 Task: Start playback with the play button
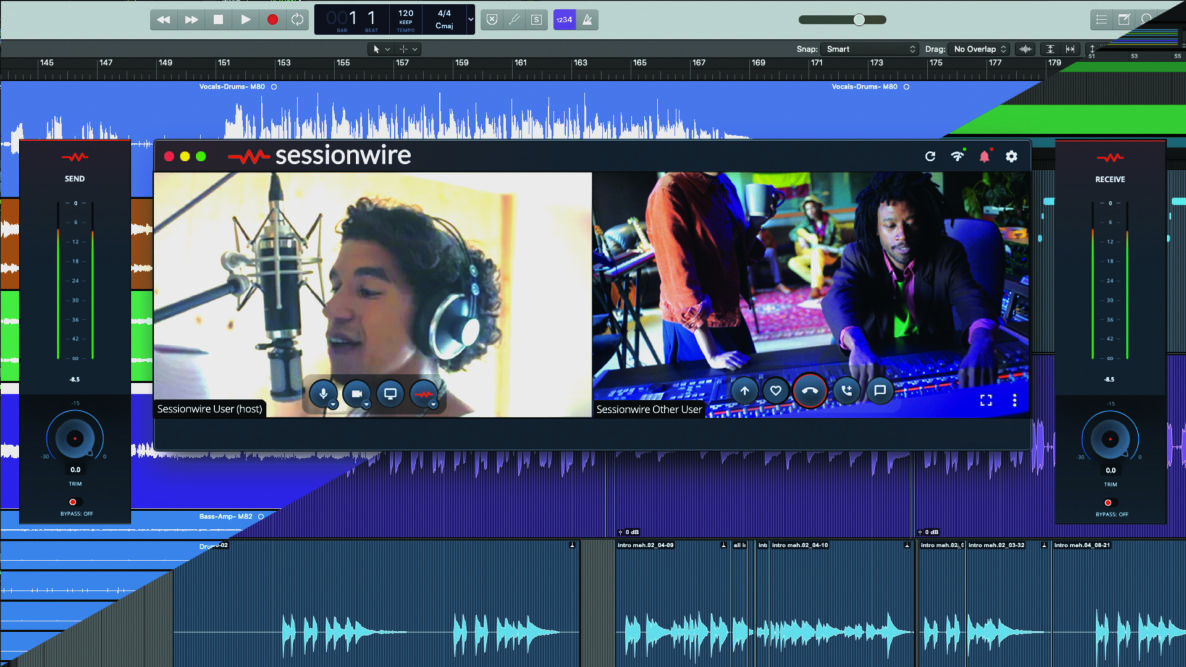(245, 20)
